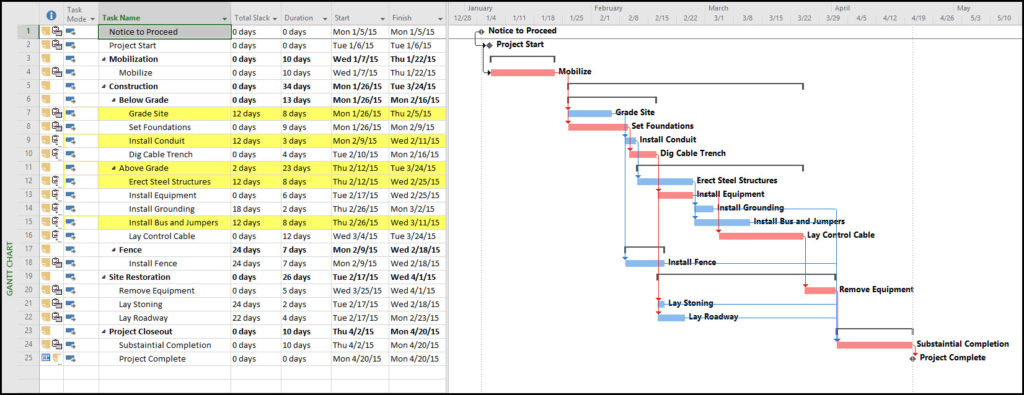
Task: Collapse the Mobilization summary task
Action: pos(104,59)
